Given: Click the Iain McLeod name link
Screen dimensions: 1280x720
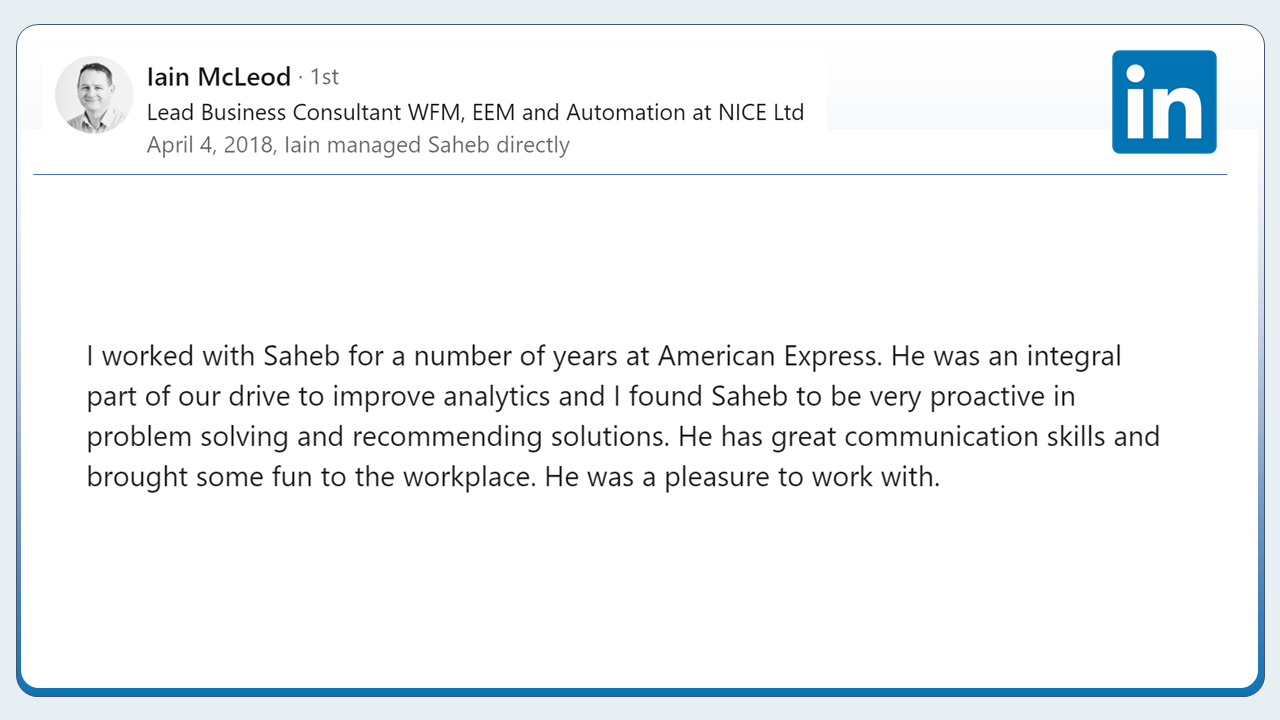Looking at the screenshot, I should pyautogui.click(x=219, y=77).
